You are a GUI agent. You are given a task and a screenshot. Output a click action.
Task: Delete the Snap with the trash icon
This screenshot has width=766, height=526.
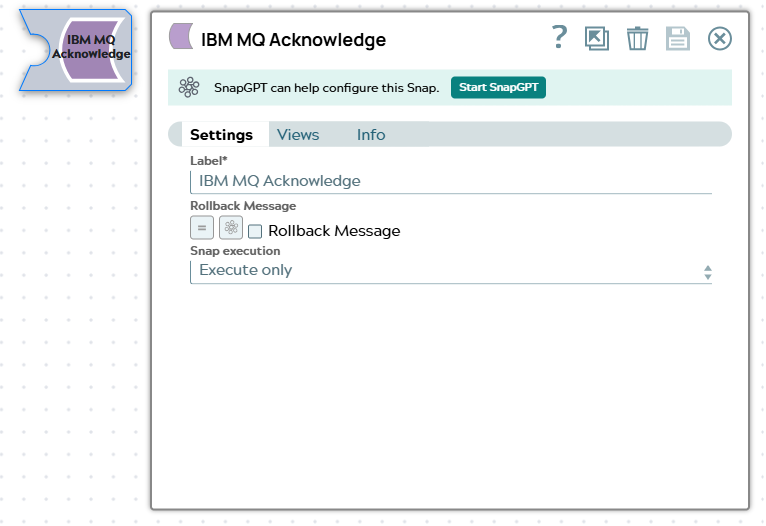[x=638, y=39]
